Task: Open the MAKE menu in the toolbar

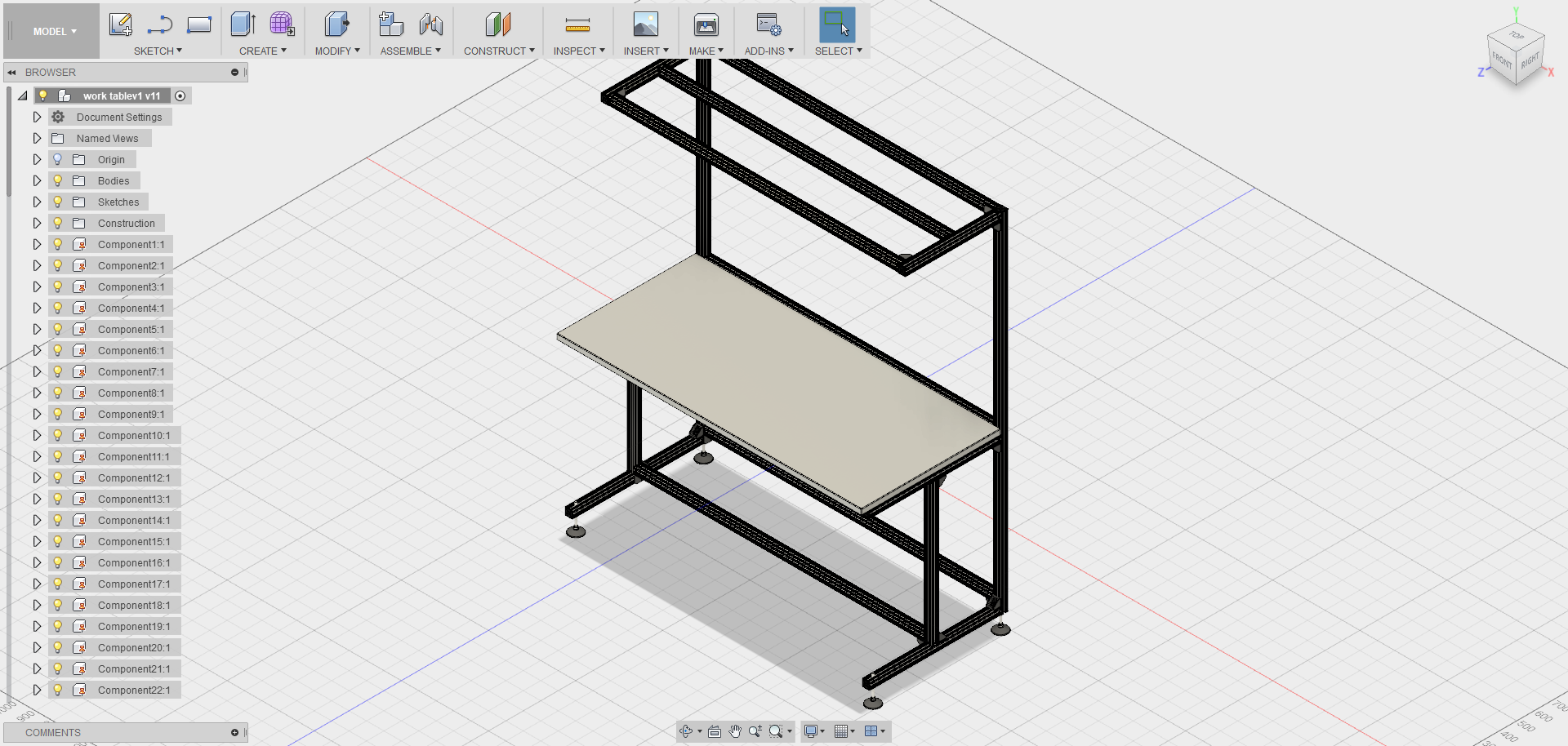Action: 706,51
